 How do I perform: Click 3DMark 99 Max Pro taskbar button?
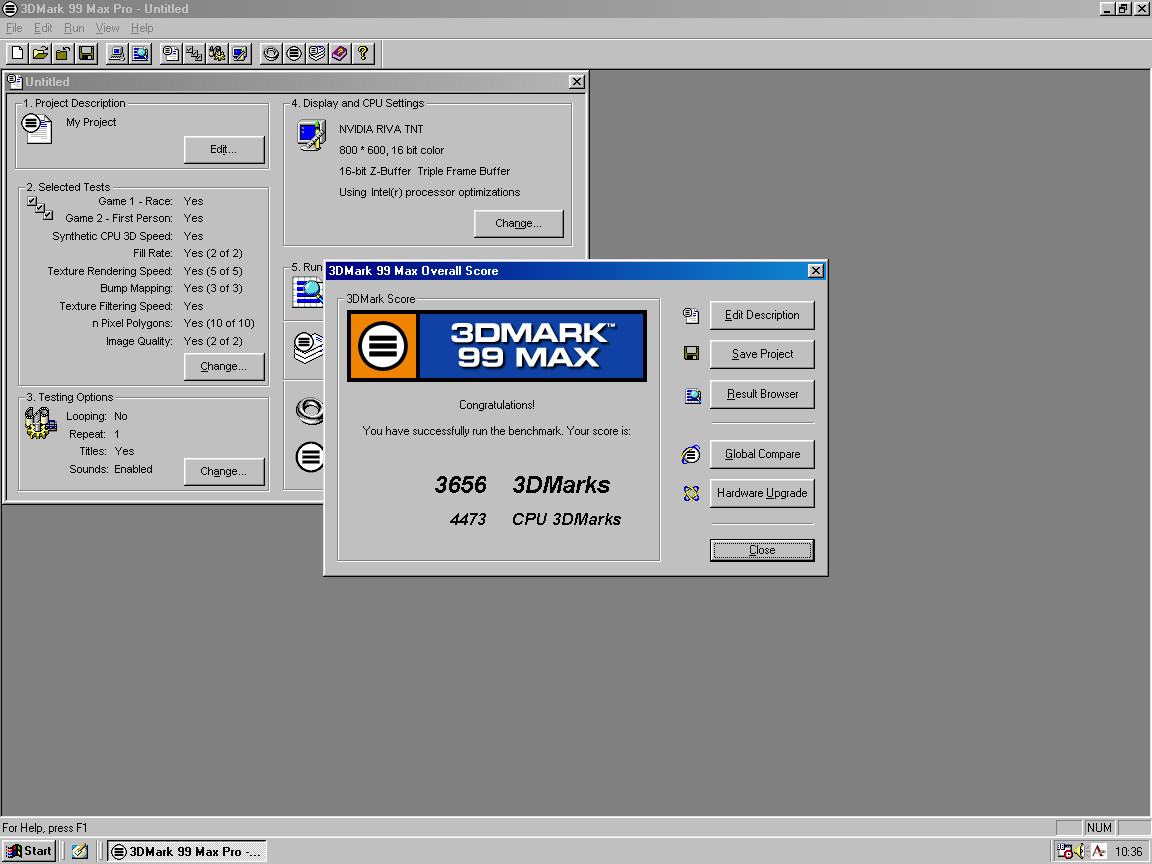(x=187, y=851)
